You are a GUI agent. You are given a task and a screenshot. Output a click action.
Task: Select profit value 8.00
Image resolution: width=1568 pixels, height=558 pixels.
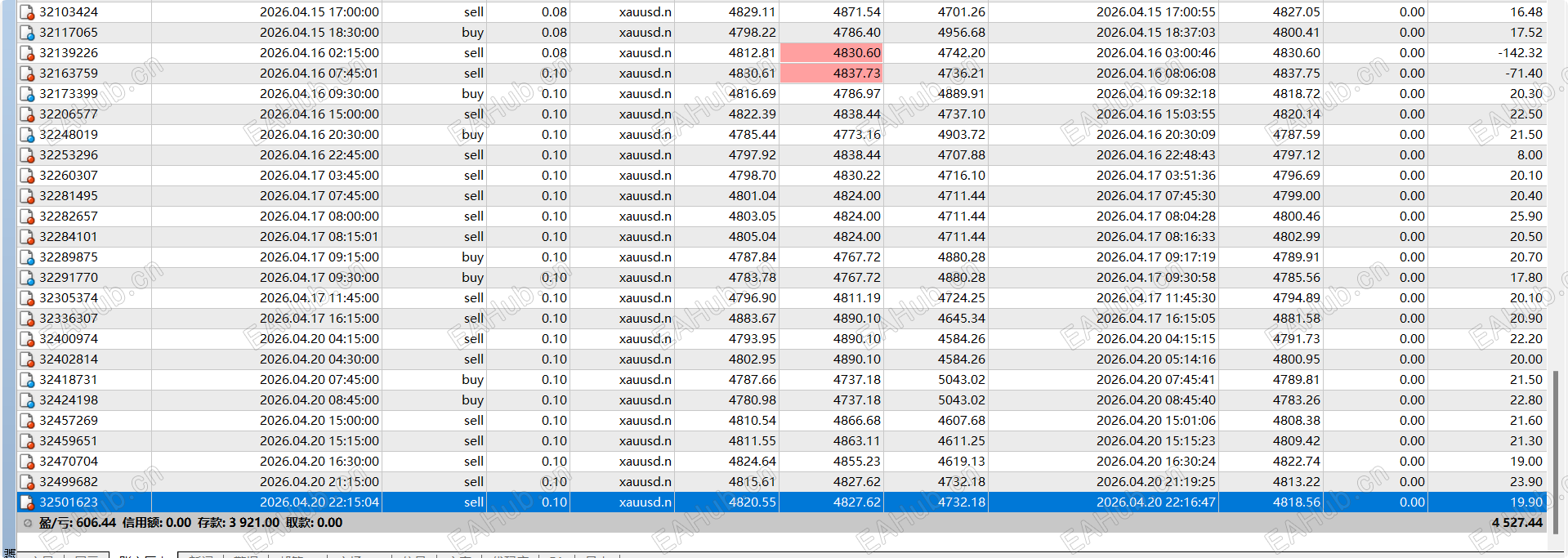pyautogui.click(x=1530, y=155)
